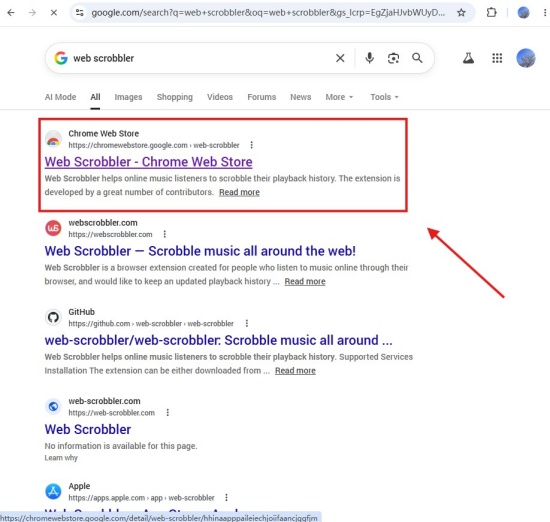Viewport: 550px width, 522px height.
Task: Click the apps.apple.com breadcrumb URL
Action: (x=141, y=498)
